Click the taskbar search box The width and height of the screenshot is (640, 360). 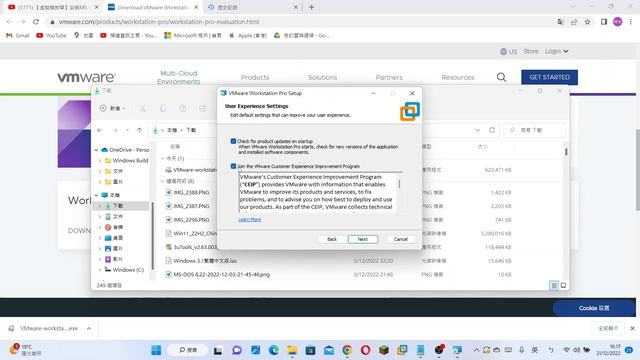(189, 350)
